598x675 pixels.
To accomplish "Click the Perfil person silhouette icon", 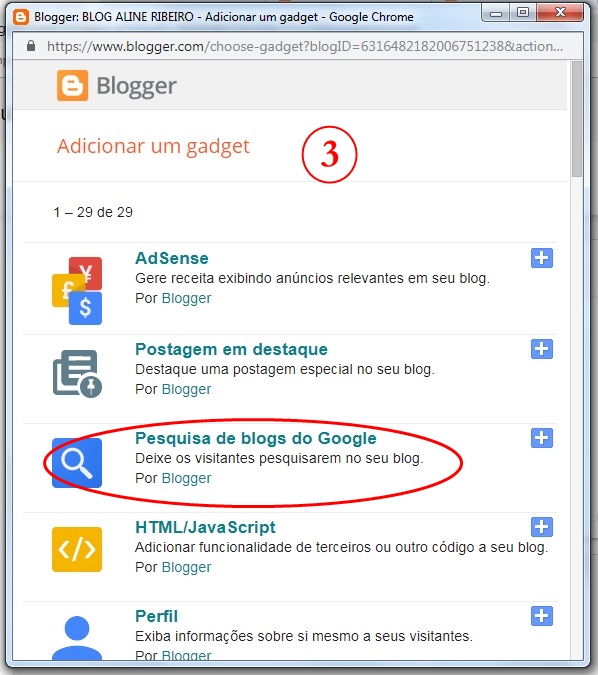I will click(x=77, y=638).
